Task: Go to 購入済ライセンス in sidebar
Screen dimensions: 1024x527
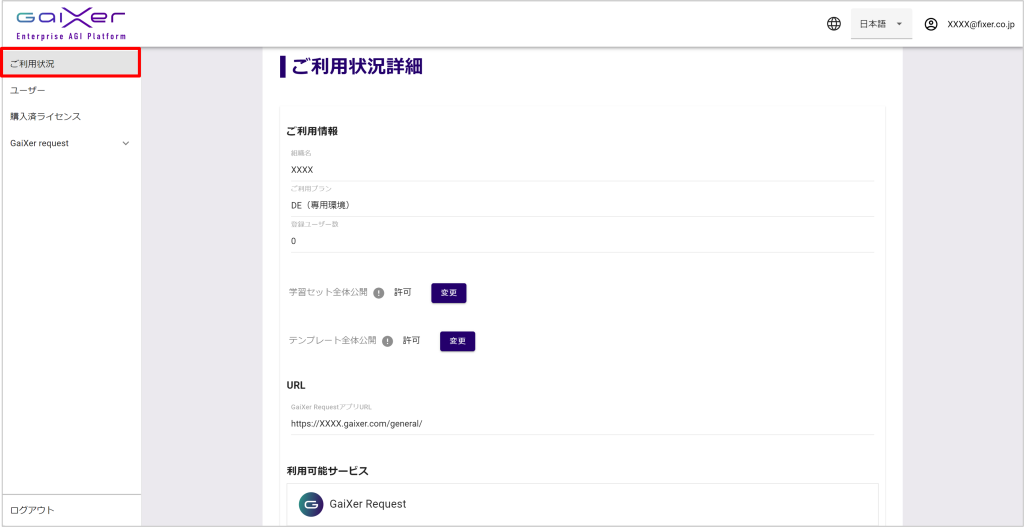Action: pos(46,116)
